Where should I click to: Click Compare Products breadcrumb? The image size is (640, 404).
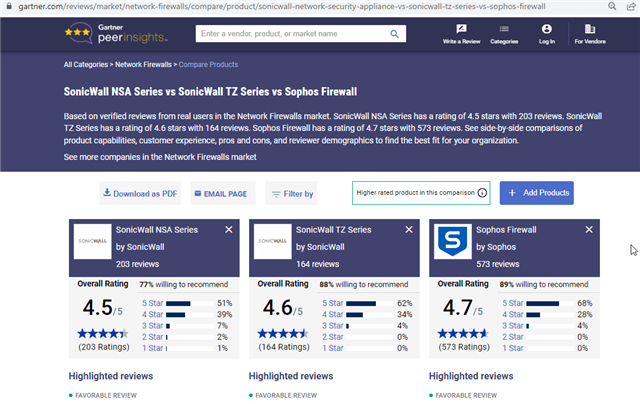tap(208, 64)
